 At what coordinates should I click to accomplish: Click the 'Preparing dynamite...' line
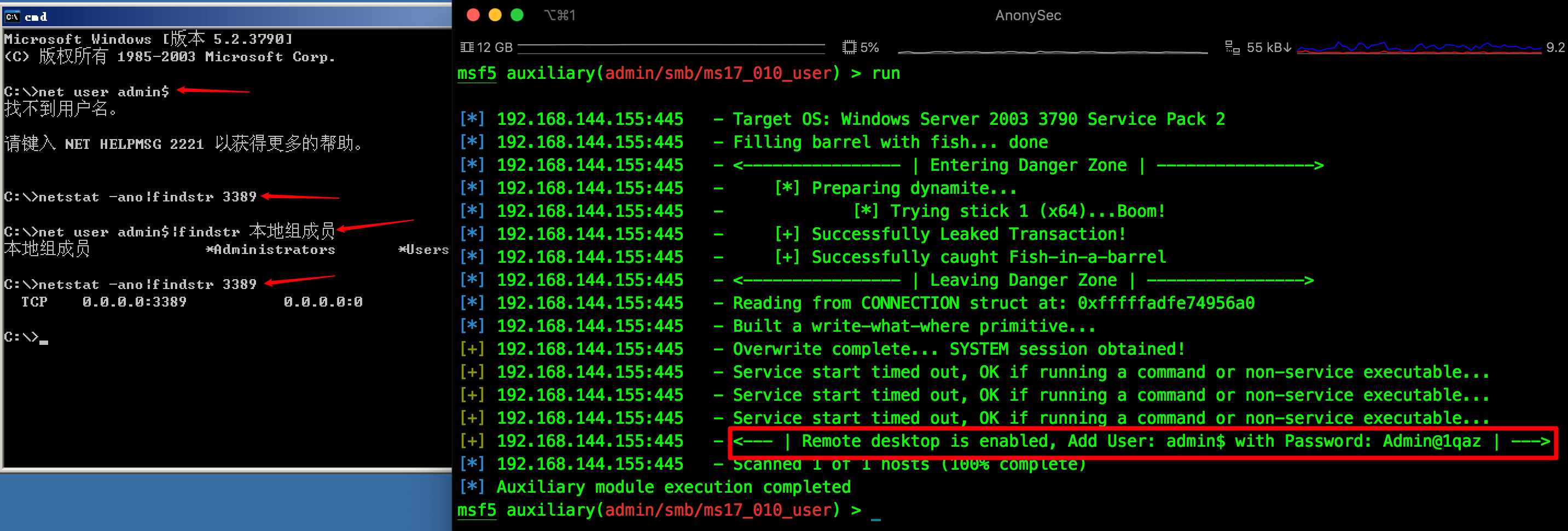896,188
